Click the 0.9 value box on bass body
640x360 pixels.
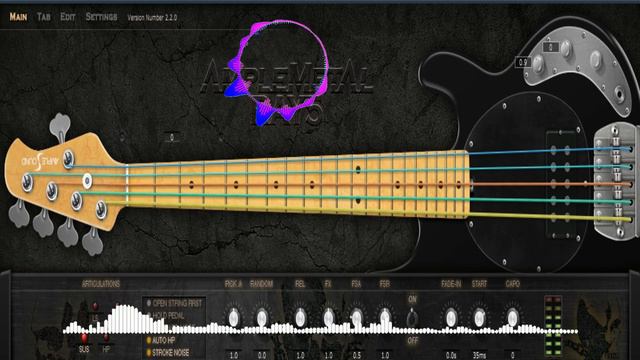[522, 62]
